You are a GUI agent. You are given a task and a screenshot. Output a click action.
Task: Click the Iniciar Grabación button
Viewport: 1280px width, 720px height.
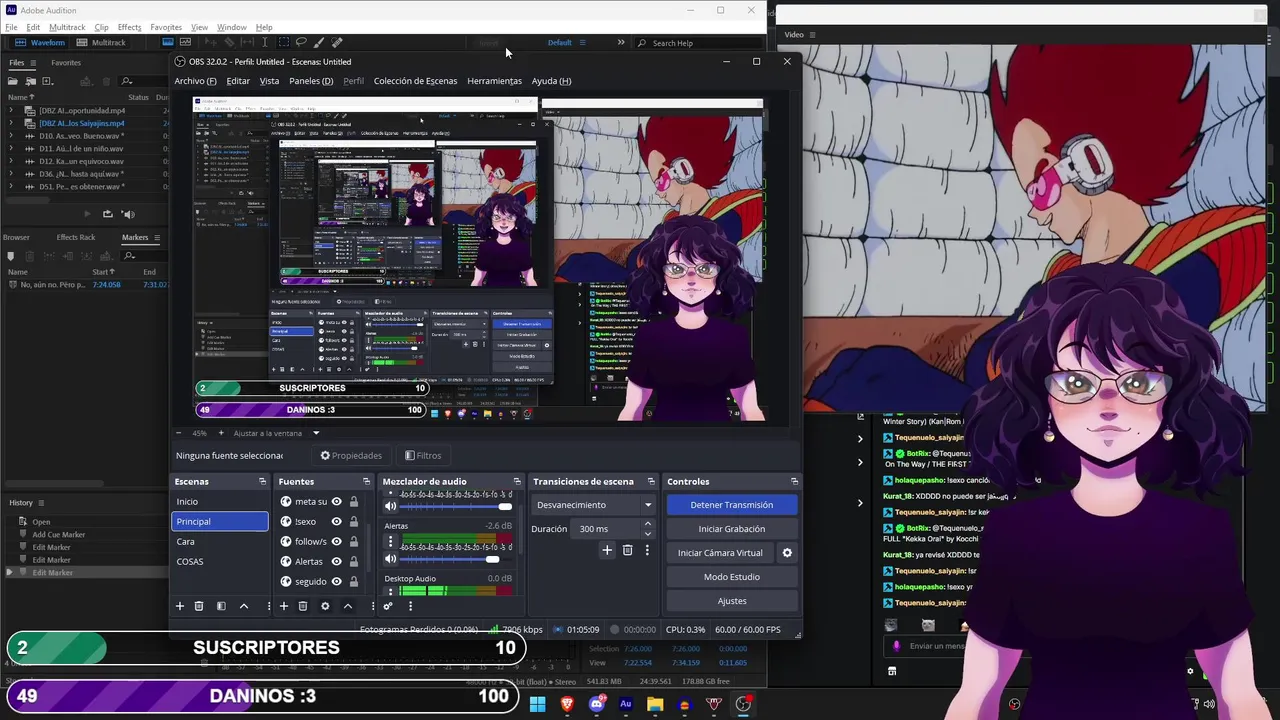pos(731,529)
